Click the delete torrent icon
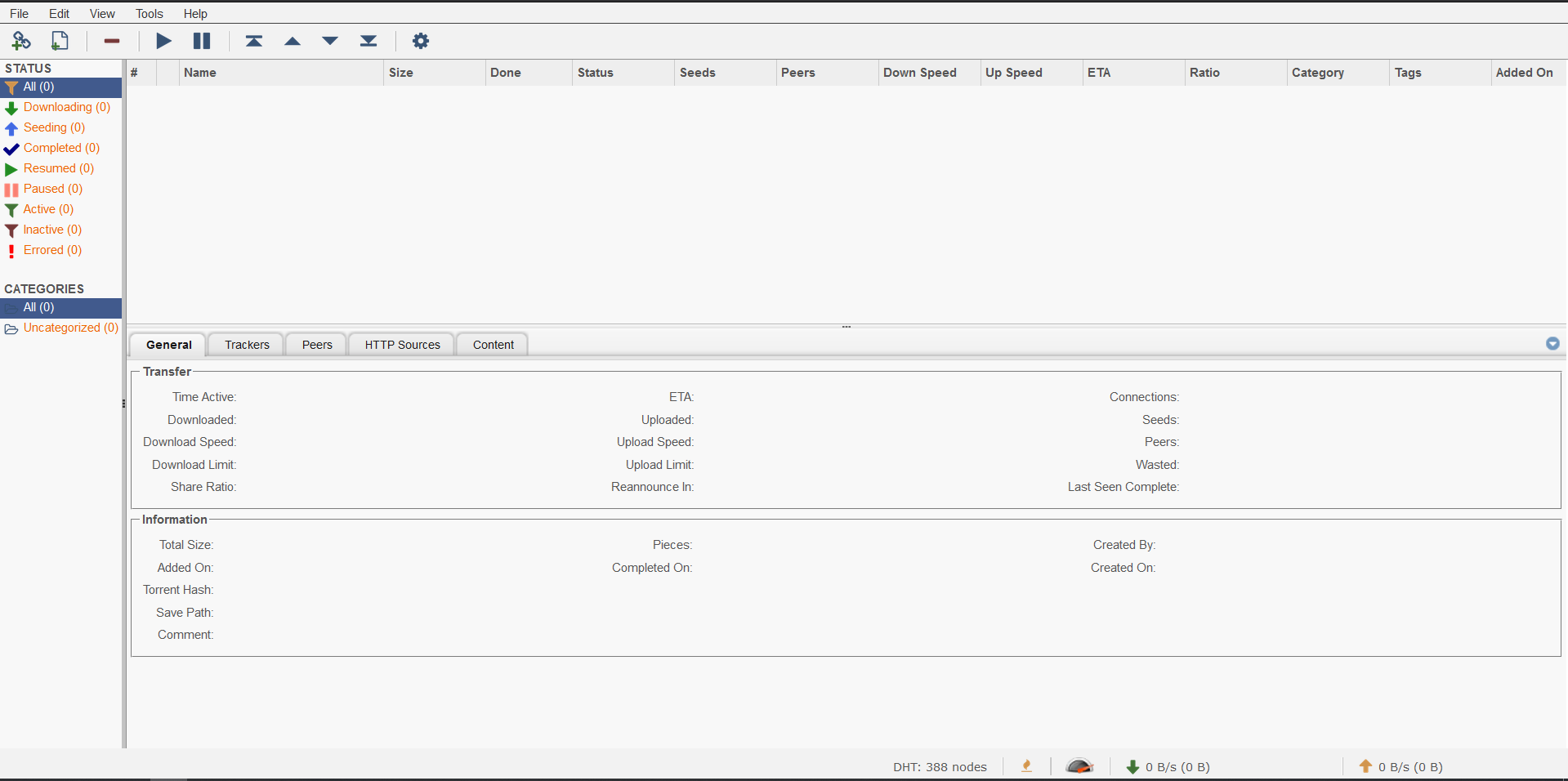Viewport: 1568px width, 781px height. click(111, 41)
